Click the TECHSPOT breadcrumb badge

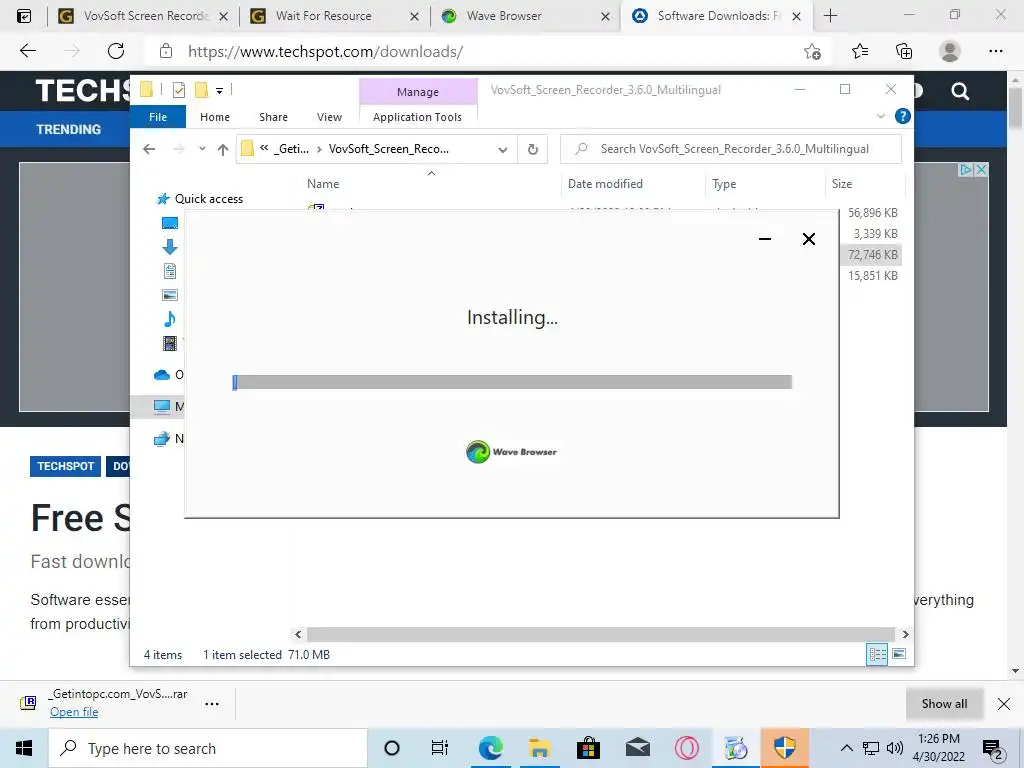coord(65,466)
